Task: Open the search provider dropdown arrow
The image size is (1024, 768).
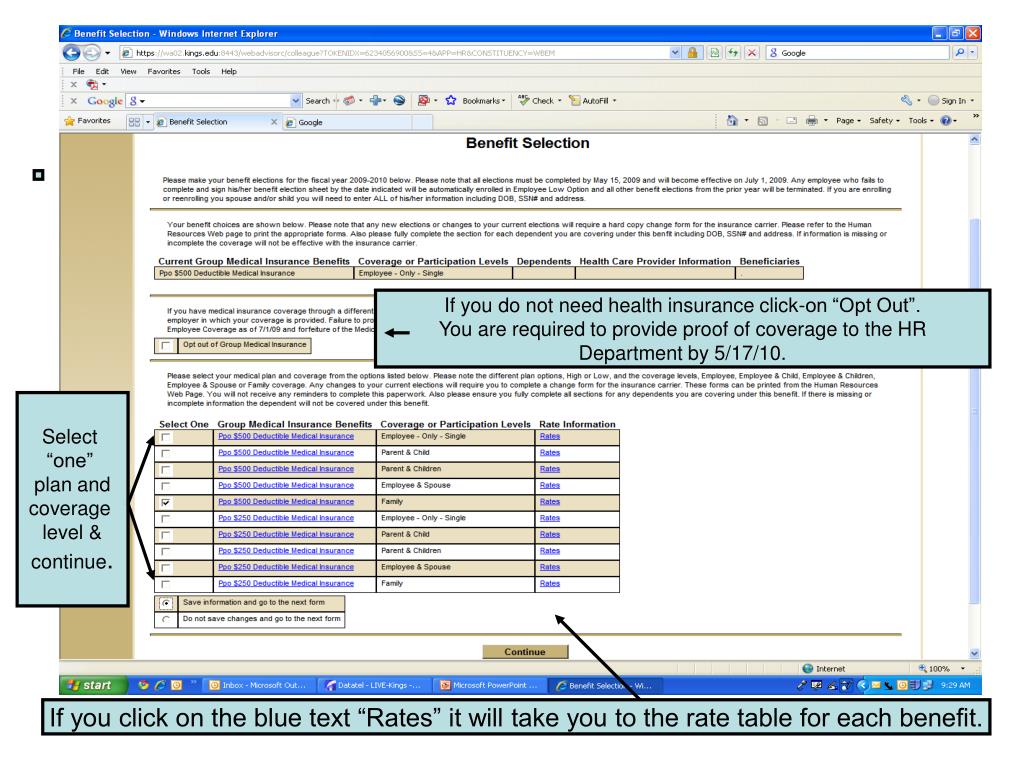Action: [x=972, y=53]
